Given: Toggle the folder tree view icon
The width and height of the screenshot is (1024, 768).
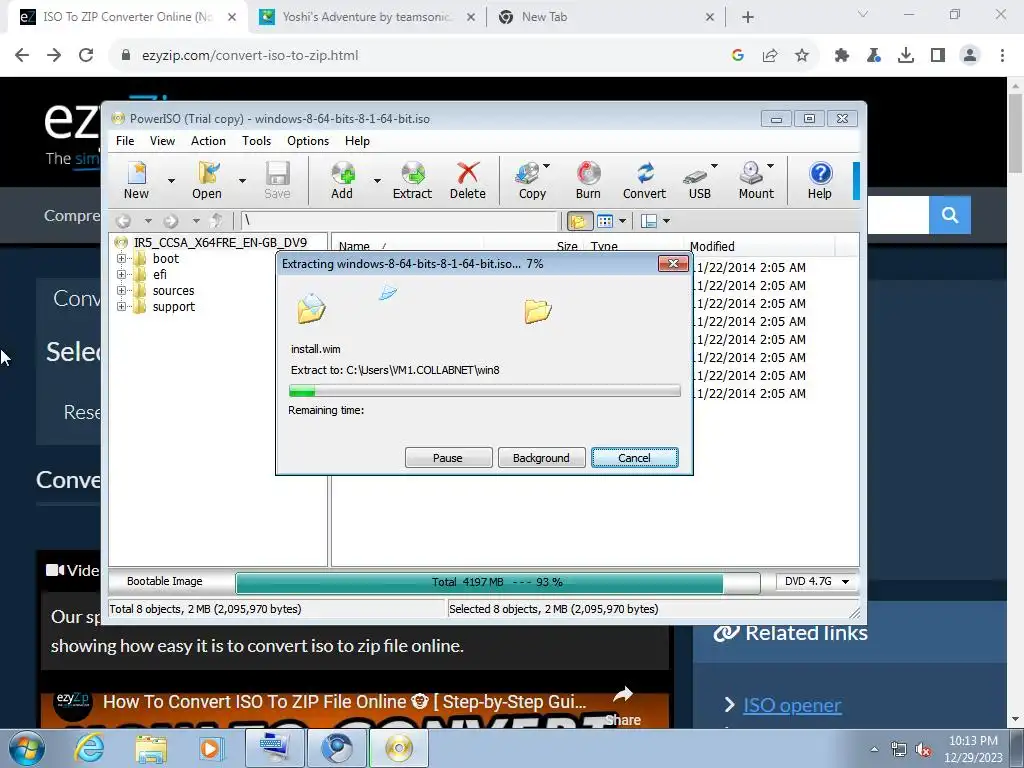Looking at the screenshot, I should 579,221.
